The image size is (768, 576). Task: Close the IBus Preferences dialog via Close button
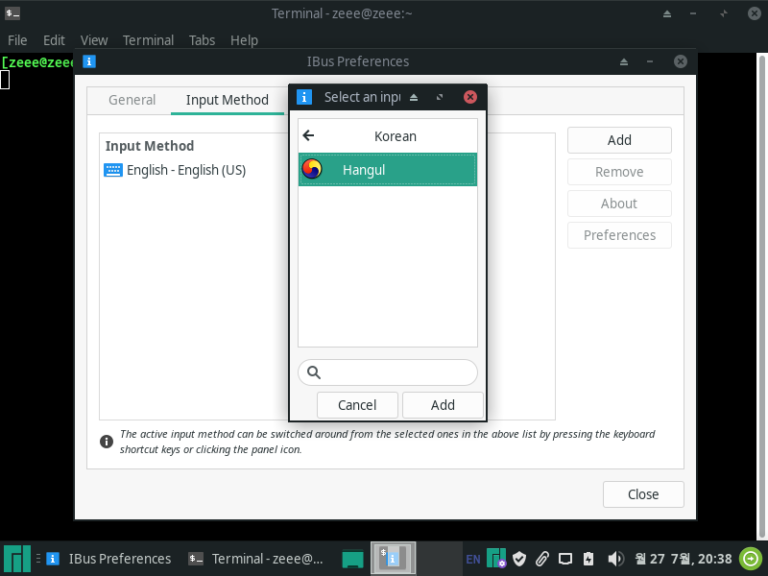point(643,494)
